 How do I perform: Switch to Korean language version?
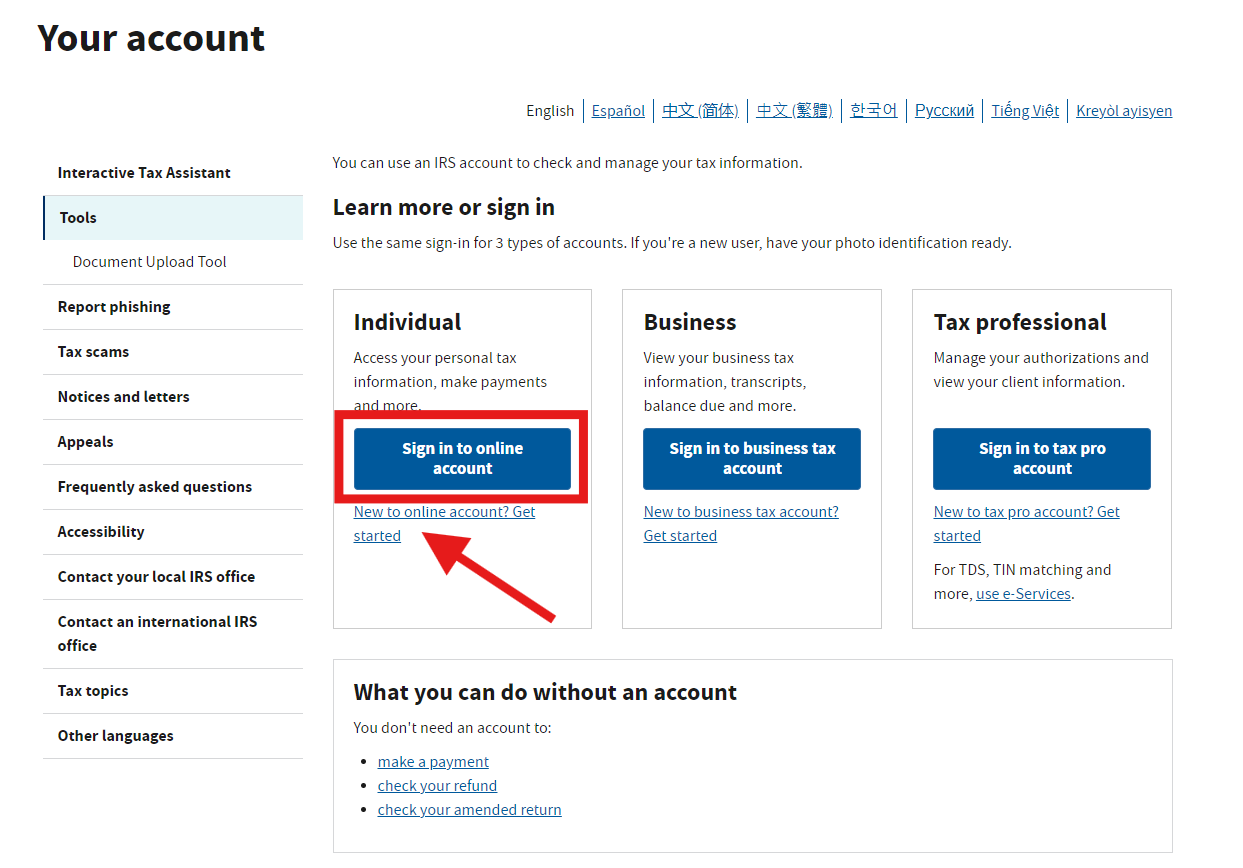pyautogui.click(x=873, y=110)
